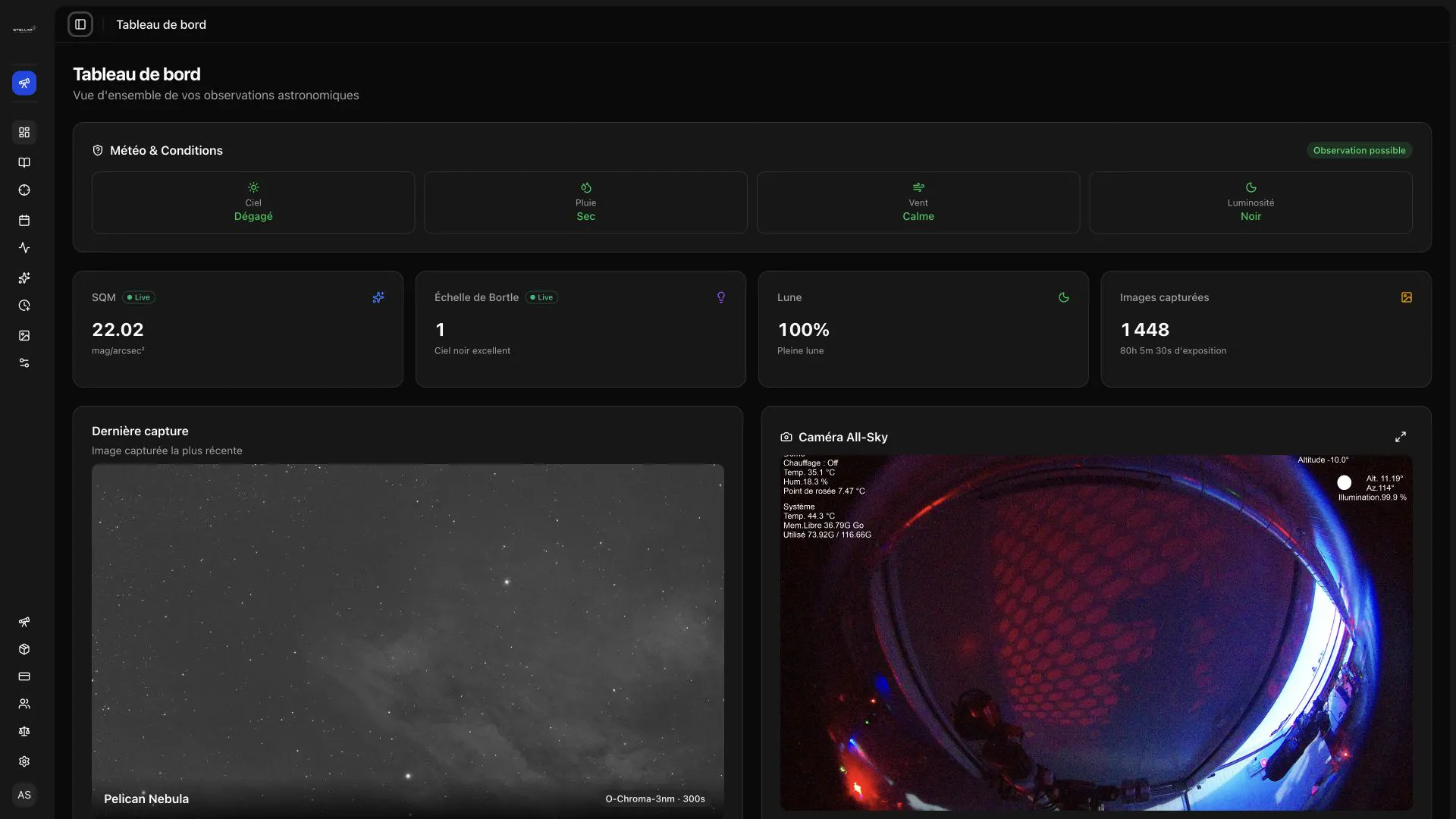The image size is (1456, 819).
Task: Click the camera icon beside Caméra All-Sky
Action: pos(786,437)
